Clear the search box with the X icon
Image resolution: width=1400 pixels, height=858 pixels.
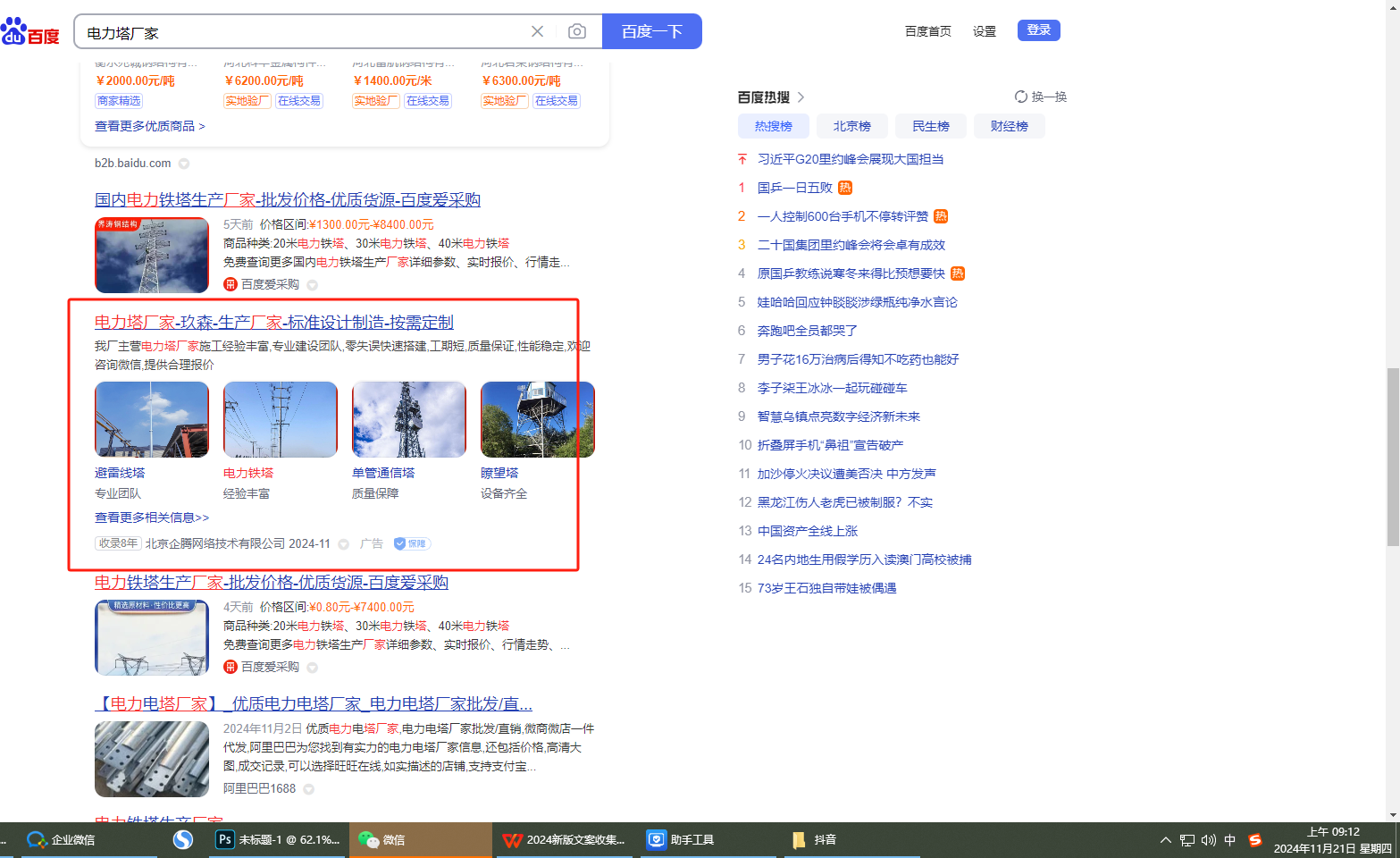pyautogui.click(x=537, y=32)
